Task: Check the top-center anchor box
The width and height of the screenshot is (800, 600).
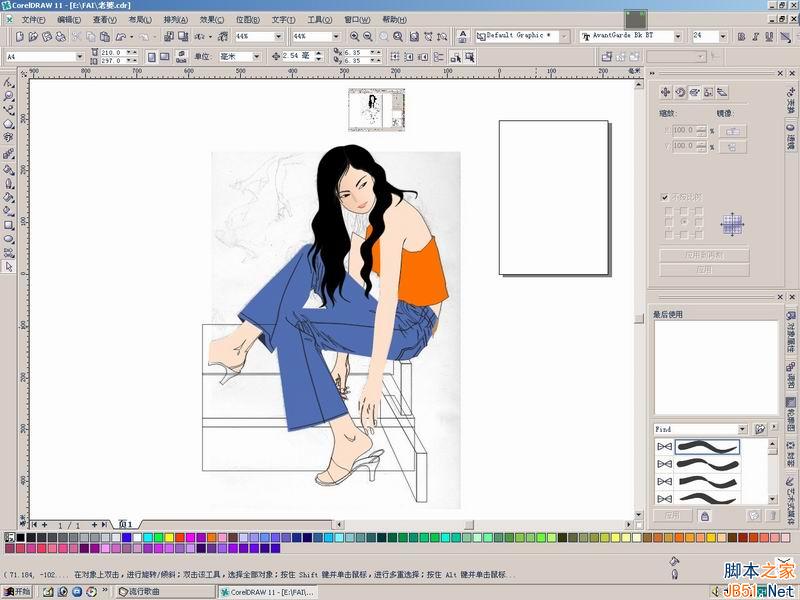Action: point(684,210)
